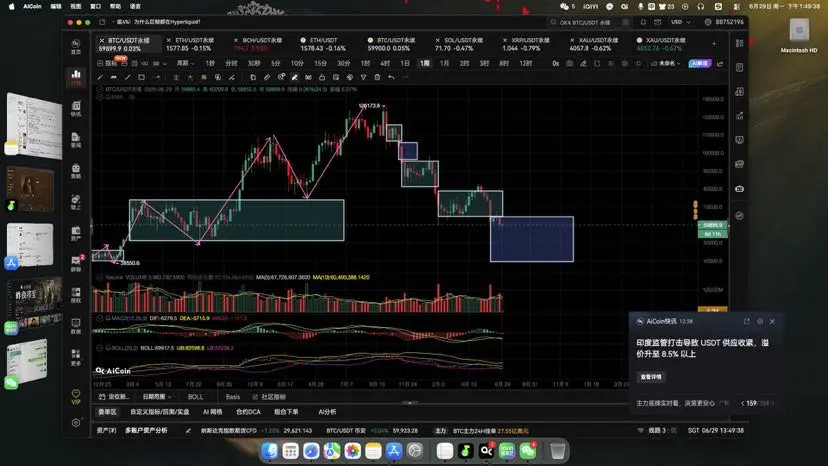Undo the last drawing action
Viewport: 828px width, 466px height.
coord(391,77)
